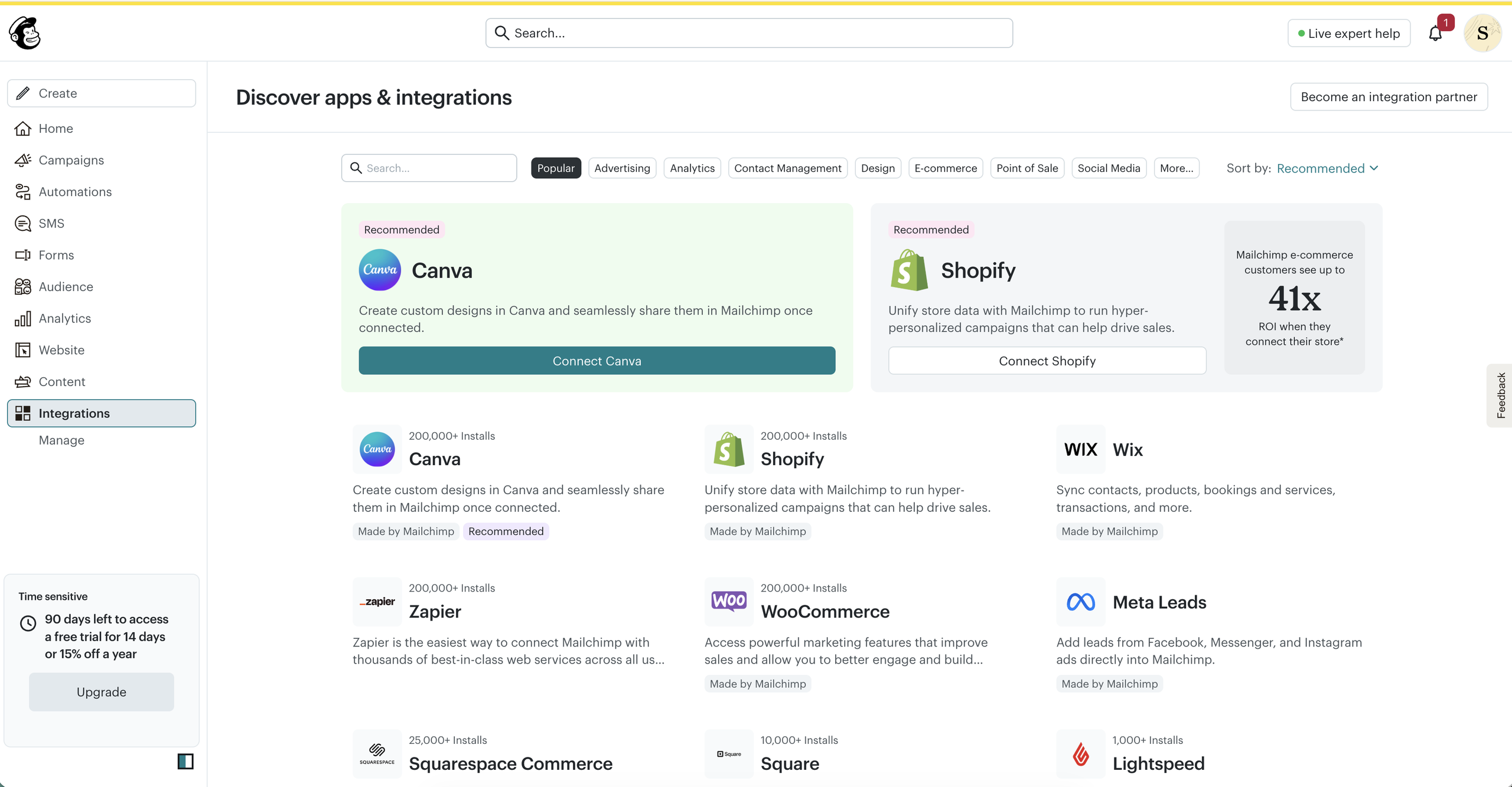Select the Advertising filter tab
This screenshot has width=1512, height=787.
pyautogui.click(x=622, y=168)
